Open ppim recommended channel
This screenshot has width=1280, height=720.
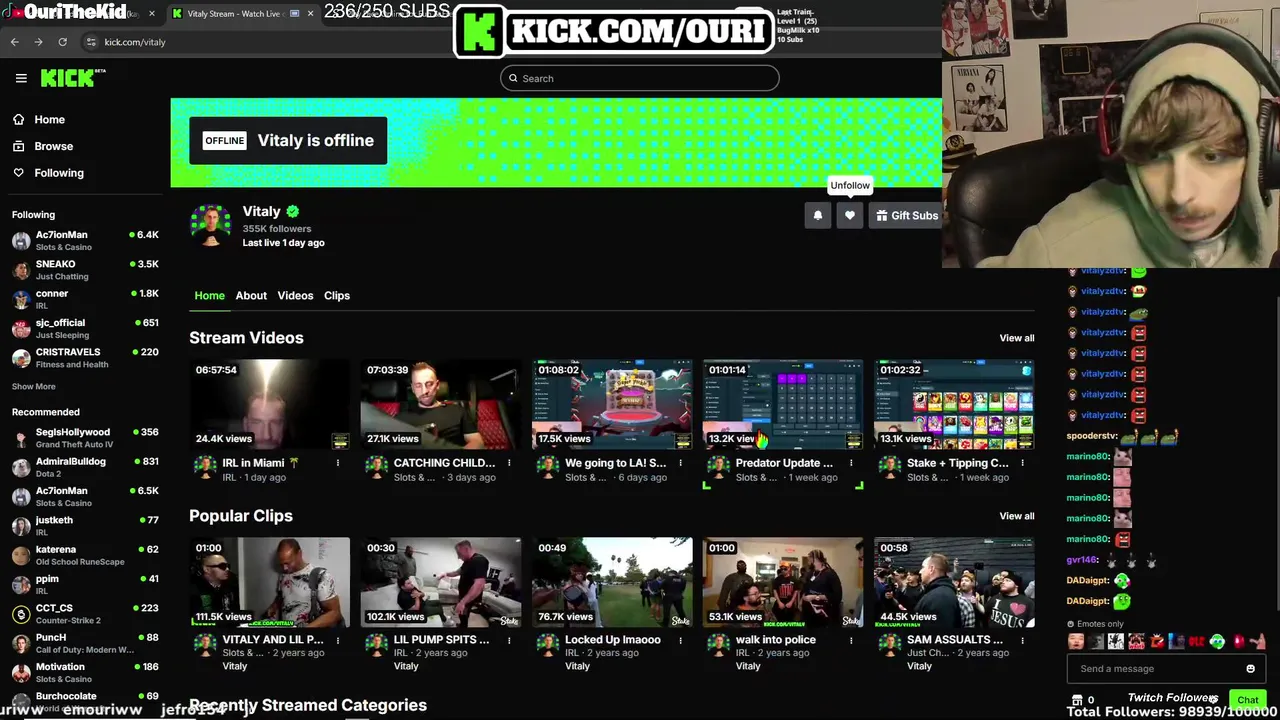point(85,584)
